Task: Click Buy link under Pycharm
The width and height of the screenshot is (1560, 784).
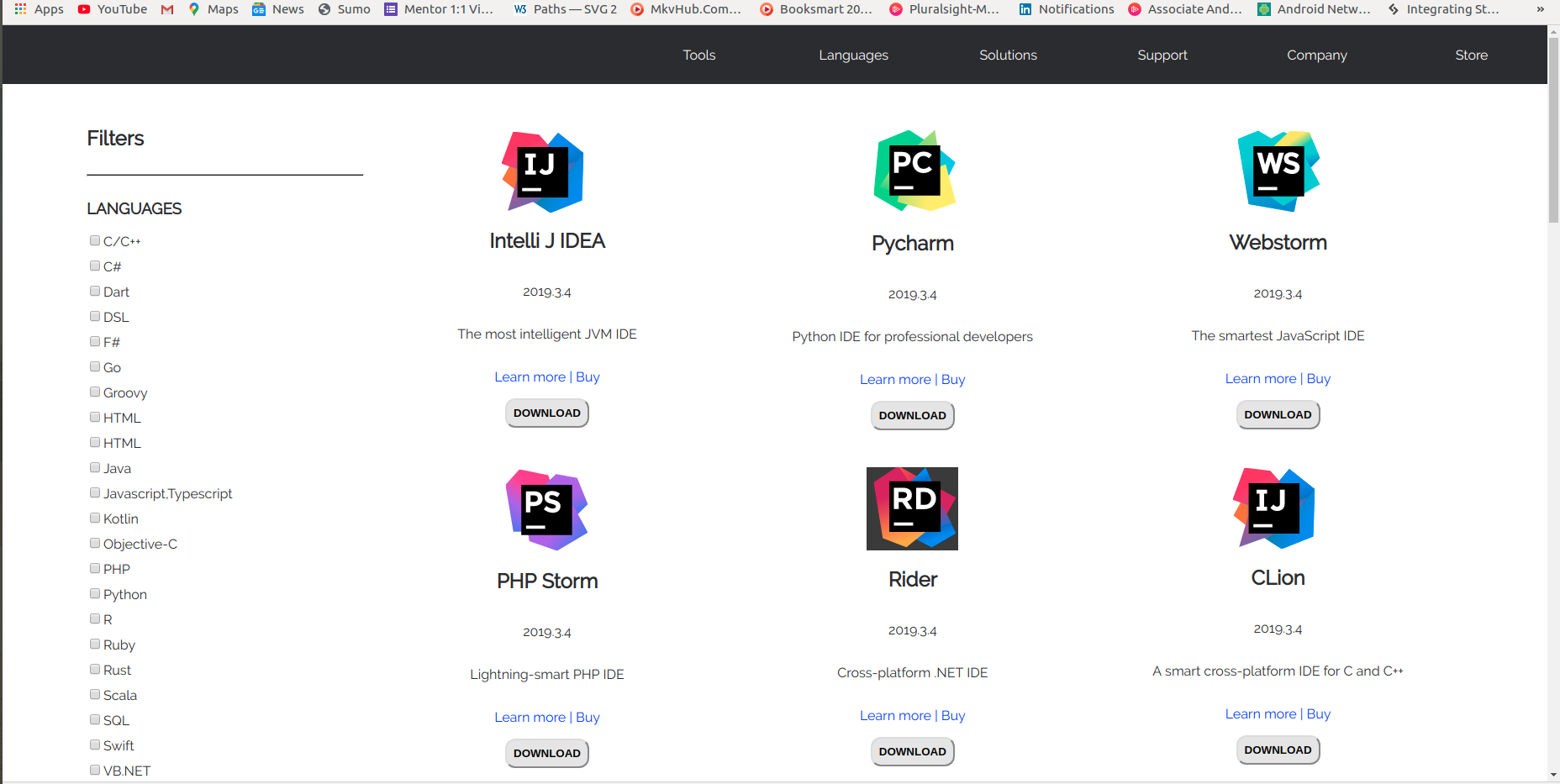Action: pyautogui.click(x=953, y=380)
